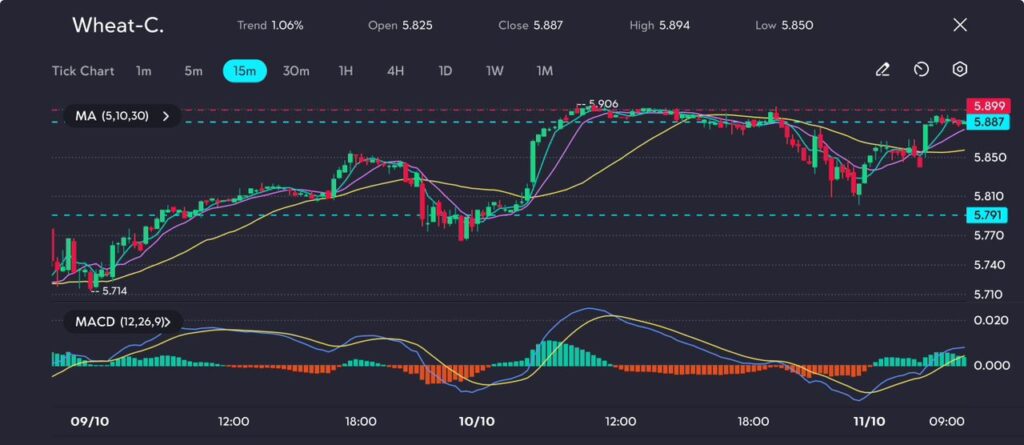Select the active 15m timeframe
This screenshot has height=445, width=1024.
[x=244, y=71]
